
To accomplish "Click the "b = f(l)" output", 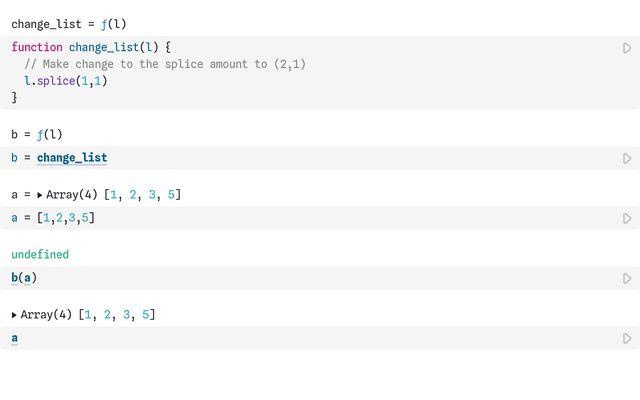I will click(x=37, y=134).
